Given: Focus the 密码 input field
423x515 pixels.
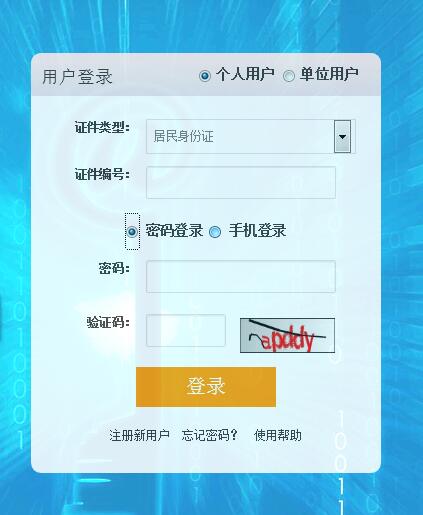Looking at the screenshot, I should point(241,277).
